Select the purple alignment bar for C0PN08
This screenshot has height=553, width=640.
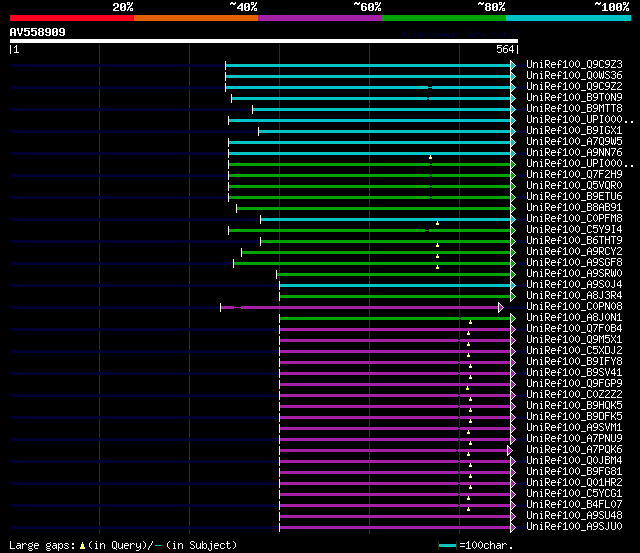click(x=360, y=307)
